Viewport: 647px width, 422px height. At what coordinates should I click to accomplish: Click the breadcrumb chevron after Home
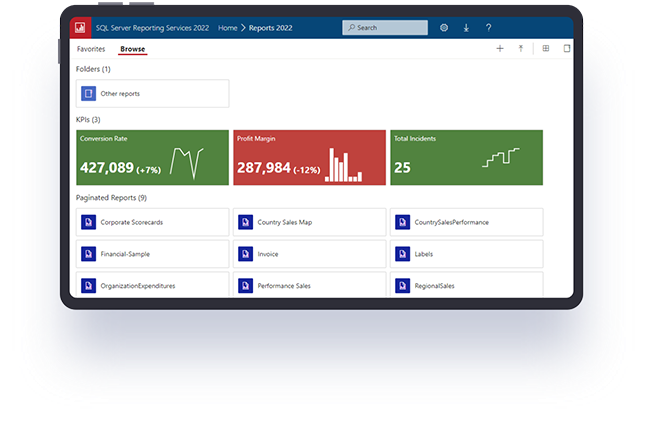(x=243, y=28)
